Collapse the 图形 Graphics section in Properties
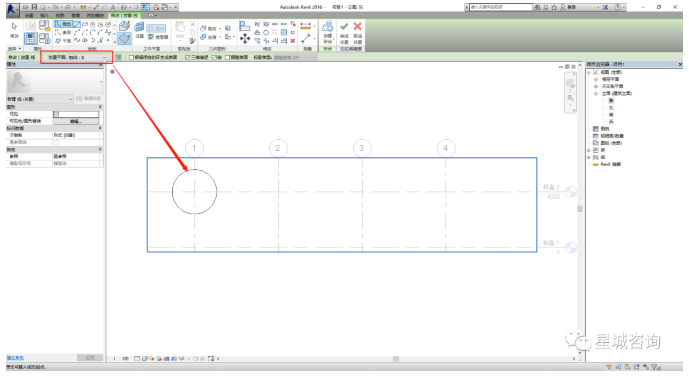Viewport: 689px width, 377px height. point(100,107)
